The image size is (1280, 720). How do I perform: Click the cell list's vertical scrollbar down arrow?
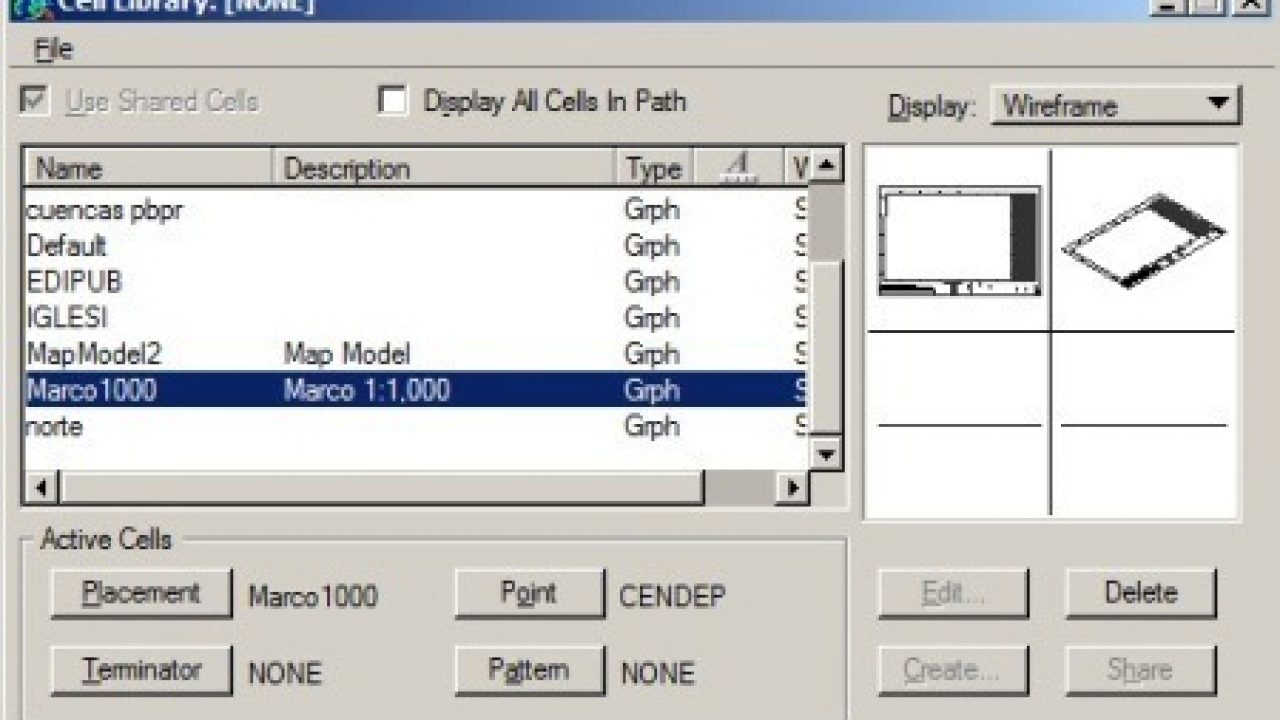(826, 455)
